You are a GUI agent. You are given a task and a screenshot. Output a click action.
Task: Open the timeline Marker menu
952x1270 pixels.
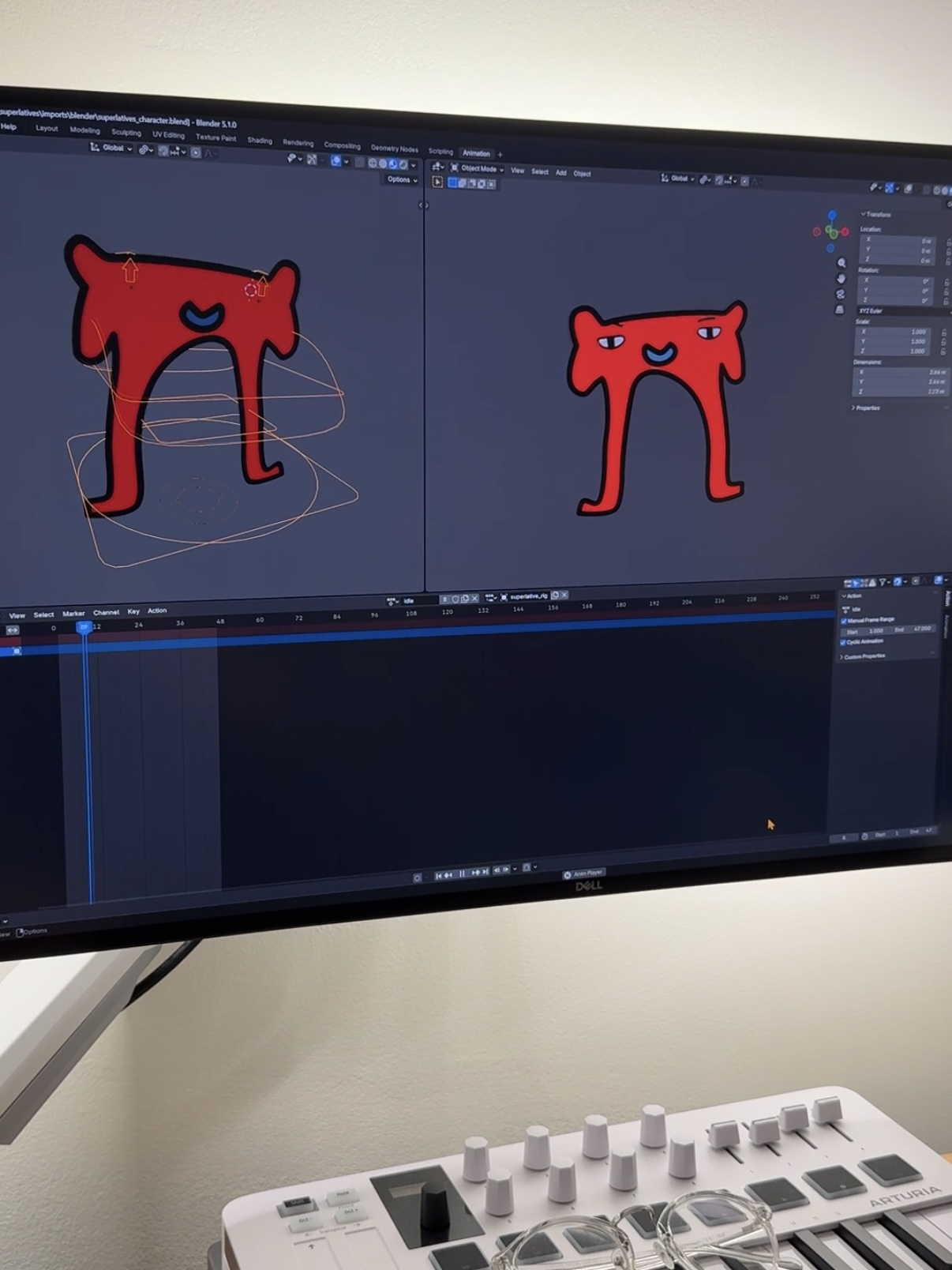click(73, 614)
